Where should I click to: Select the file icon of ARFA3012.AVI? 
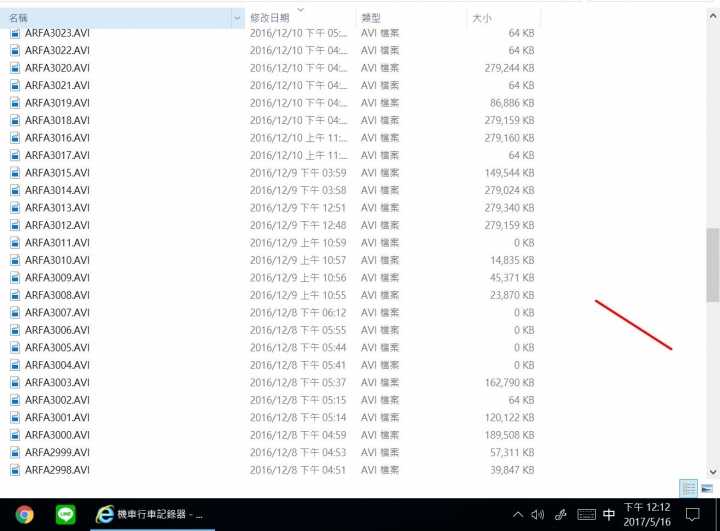click(15, 225)
